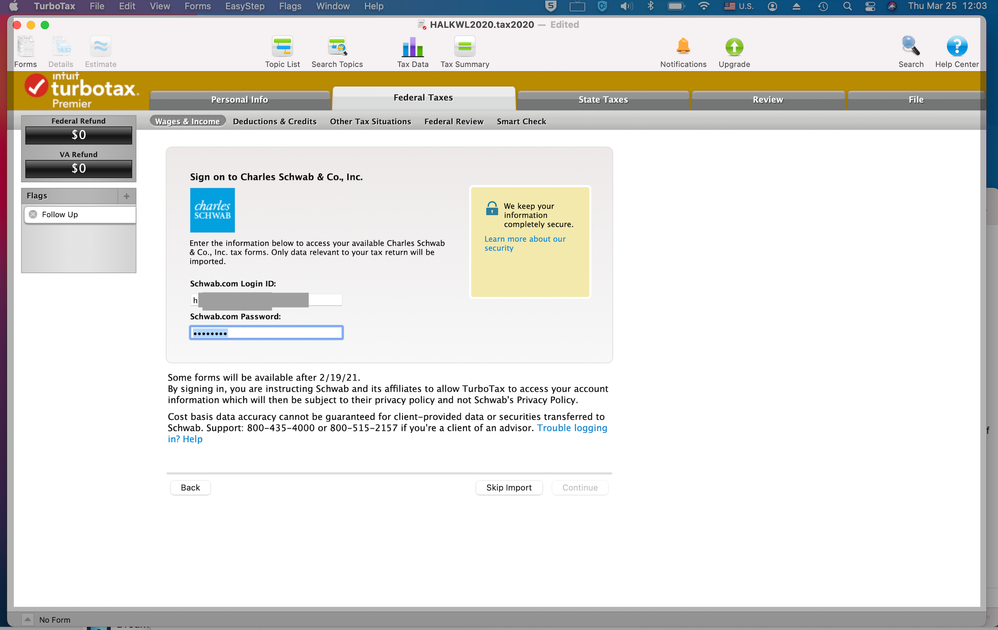Open Search with the magnifier toolbar icon
998x630 pixels.
tap(911, 46)
